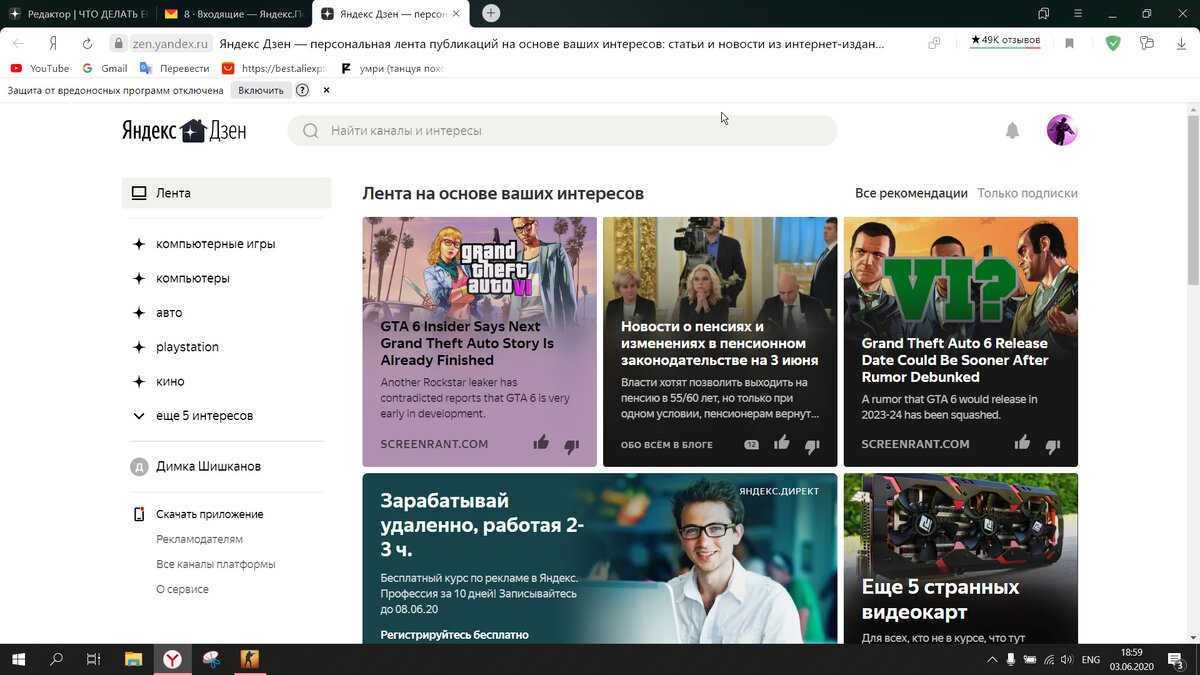Click the copy-tab icon in address bar
Viewport: 1200px width, 675px height.
(934, 44)
